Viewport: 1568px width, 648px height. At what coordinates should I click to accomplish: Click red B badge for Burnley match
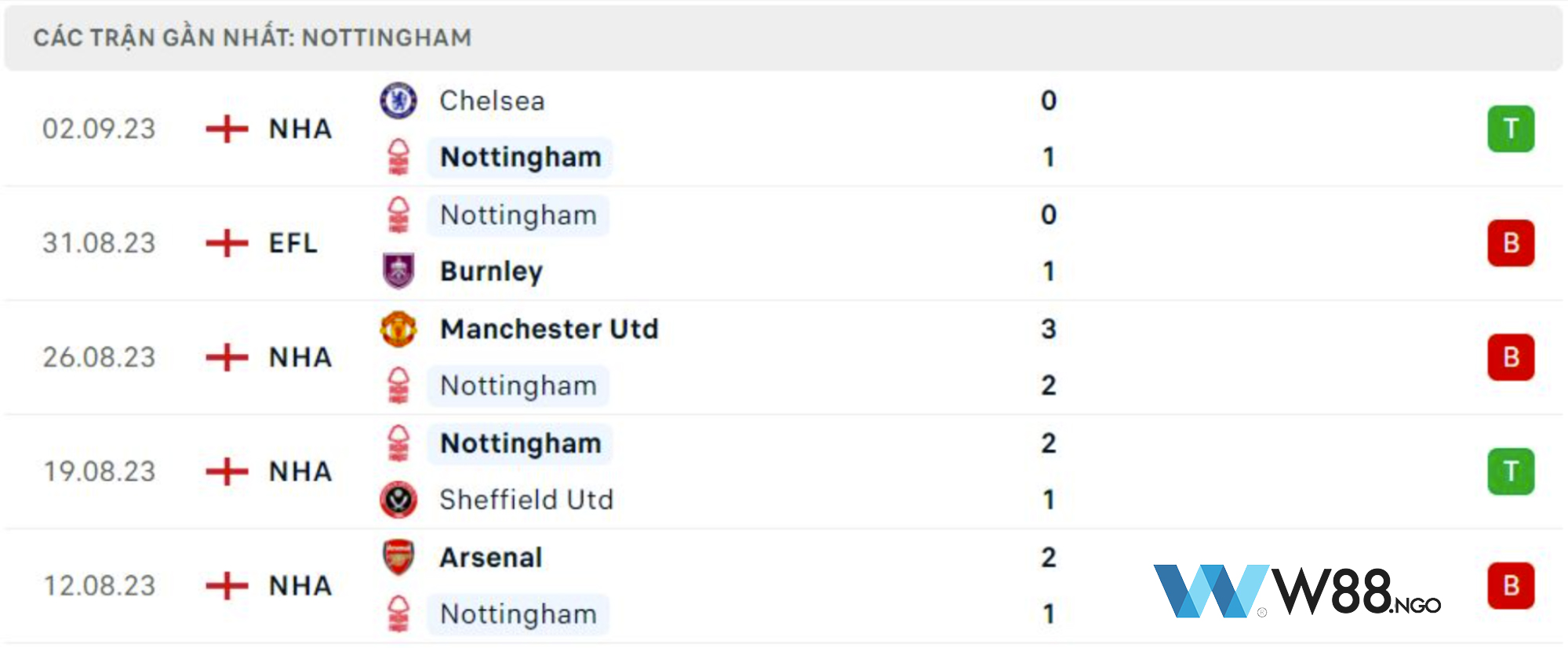(x=1511, y=243)
